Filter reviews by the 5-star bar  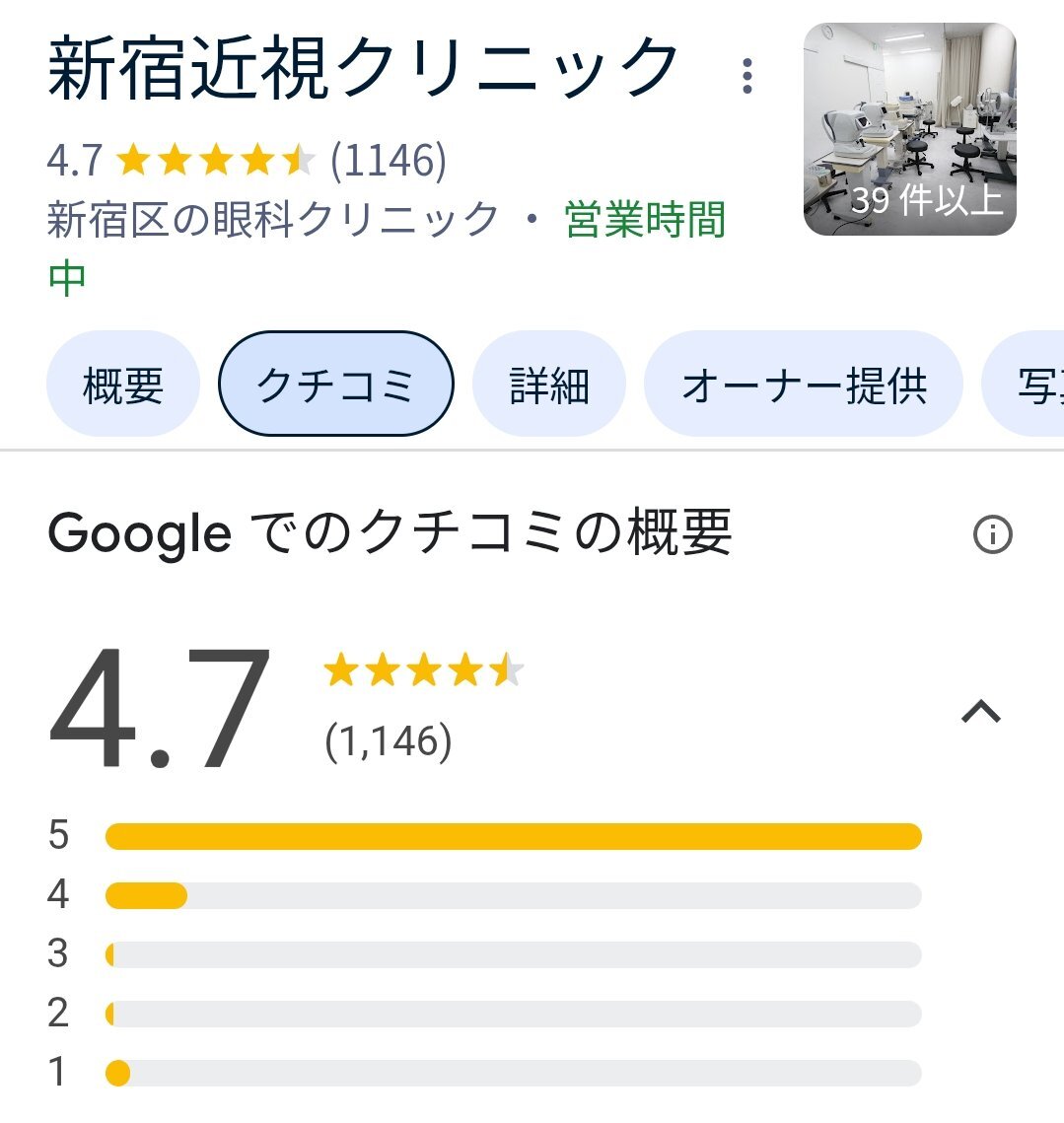(513, 836)
